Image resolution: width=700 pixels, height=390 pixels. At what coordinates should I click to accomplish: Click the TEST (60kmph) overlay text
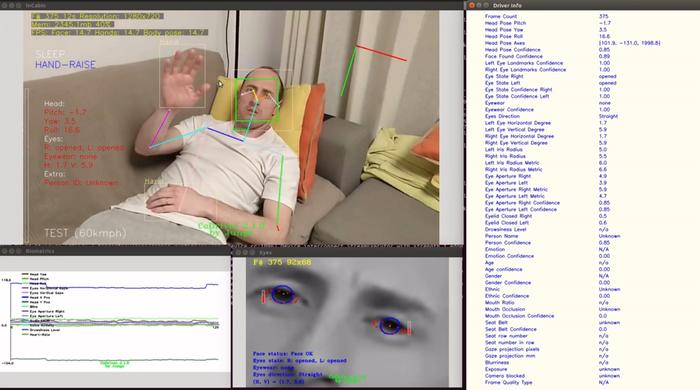[85, 233]
